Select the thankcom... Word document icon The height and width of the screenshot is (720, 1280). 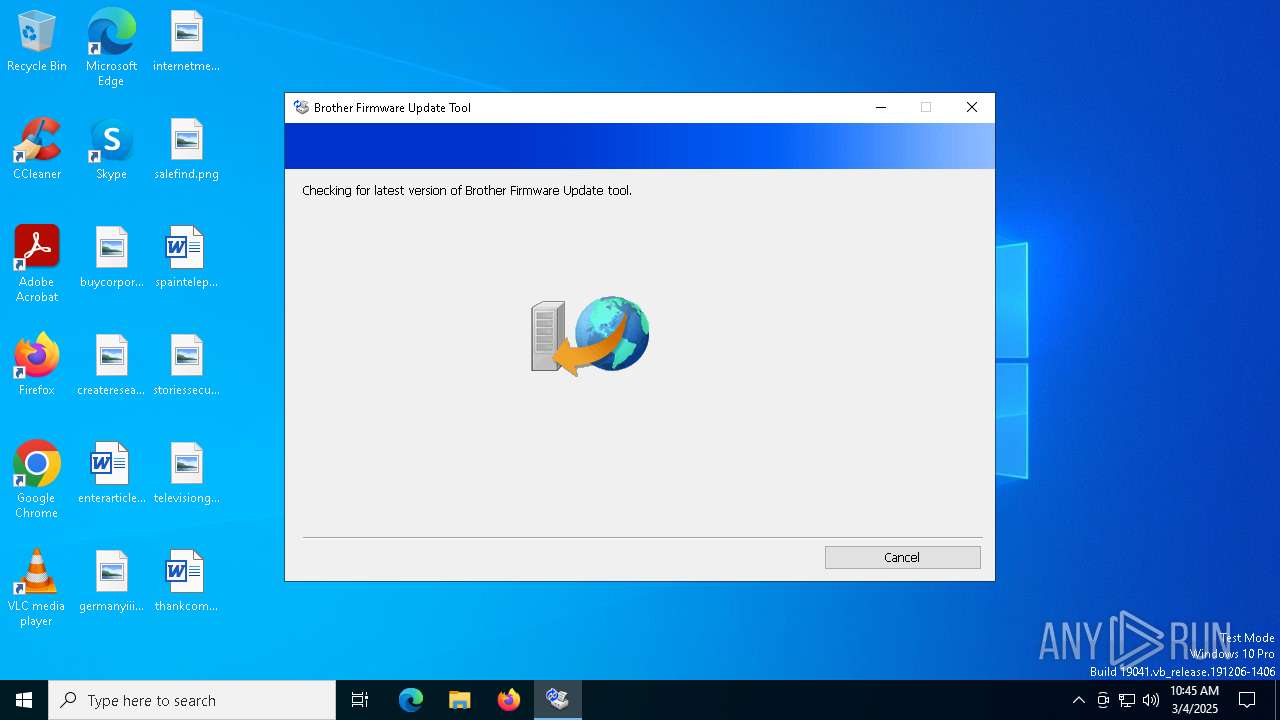pos(186,582)
